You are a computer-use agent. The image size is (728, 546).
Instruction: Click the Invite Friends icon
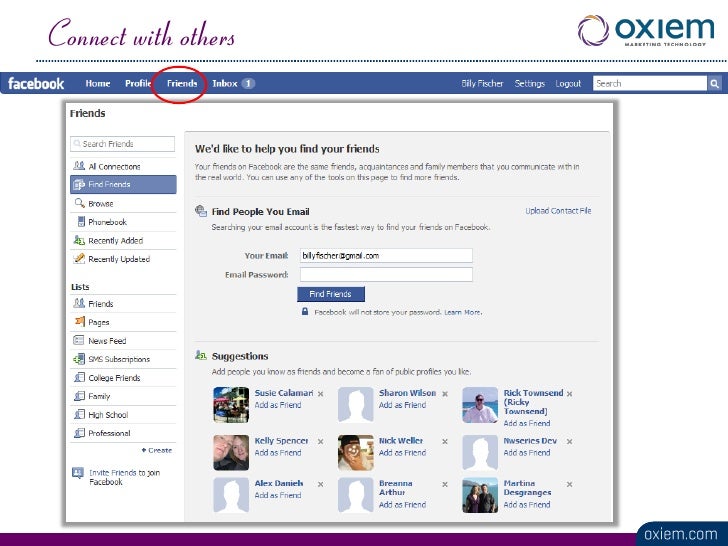(78, 473)
